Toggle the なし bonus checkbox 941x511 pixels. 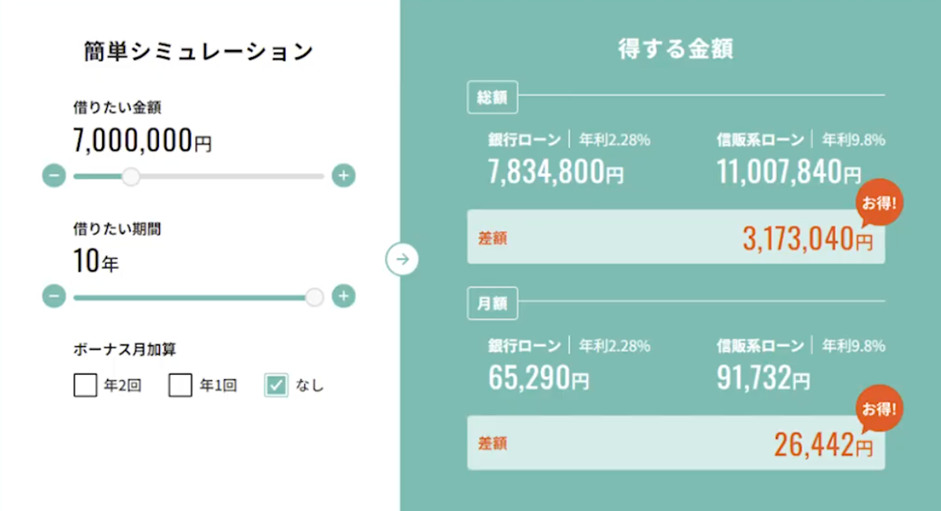[276, 385]
